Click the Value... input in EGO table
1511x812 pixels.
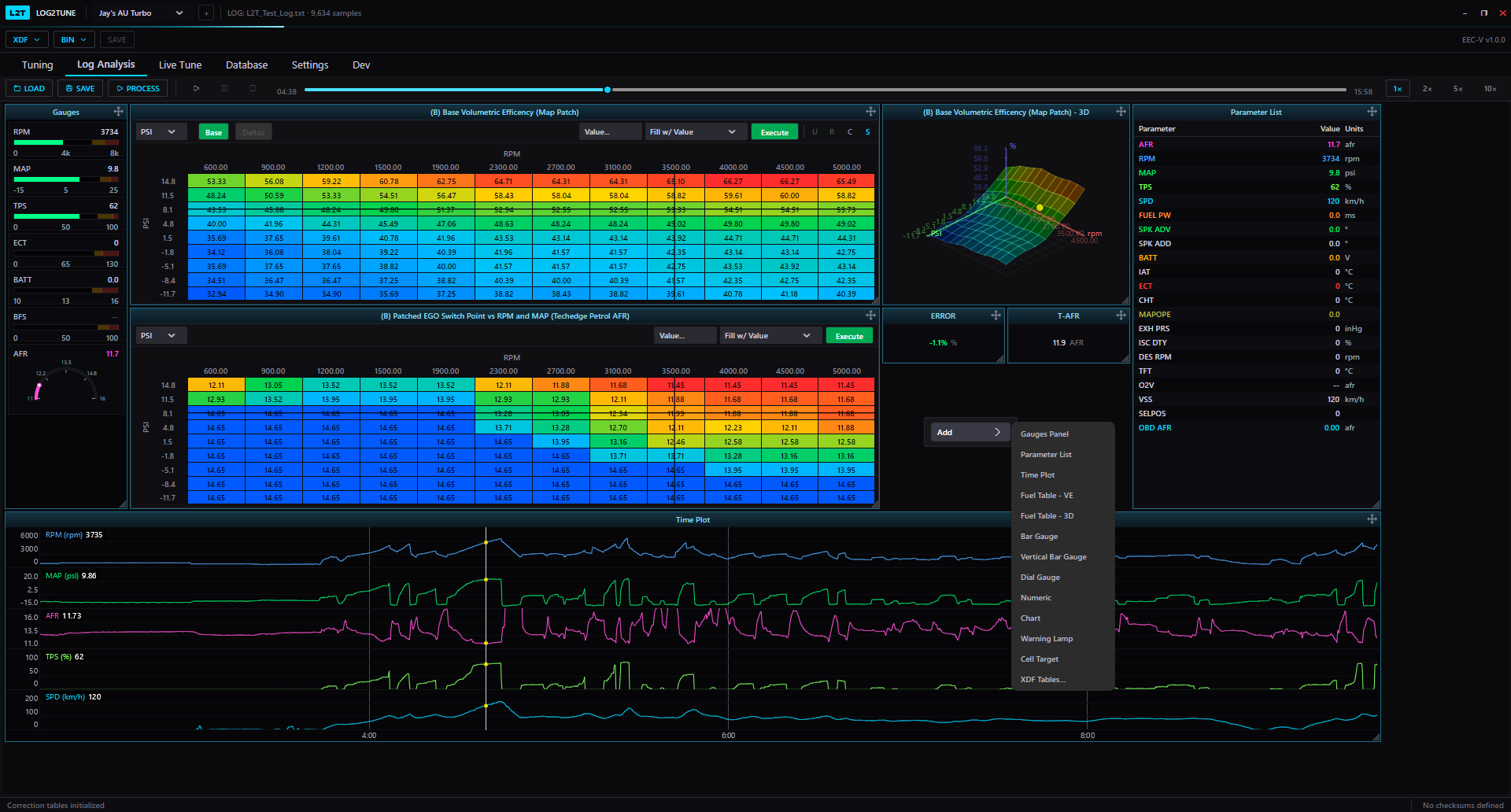pyautogui.click(x=685, y=335)
